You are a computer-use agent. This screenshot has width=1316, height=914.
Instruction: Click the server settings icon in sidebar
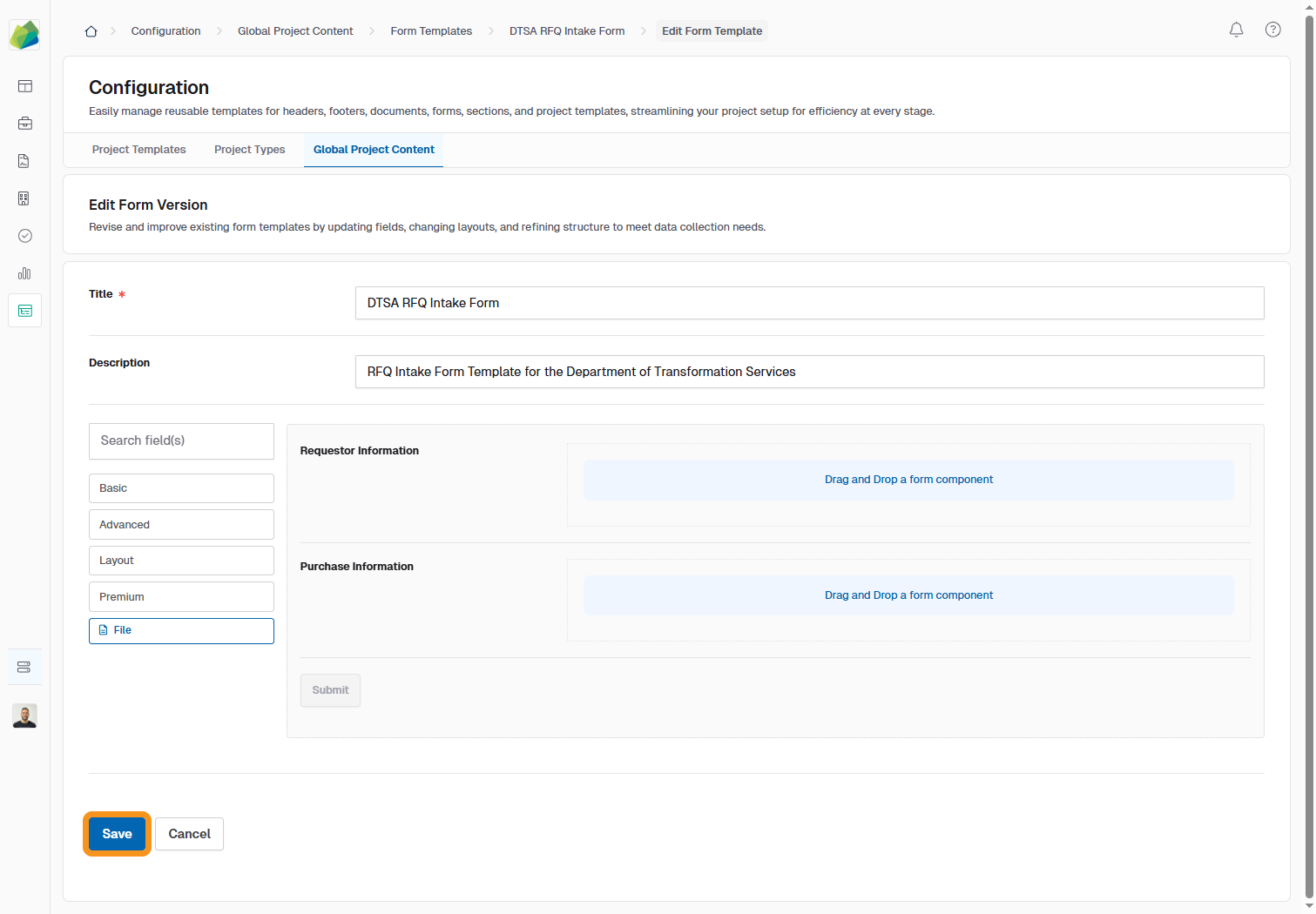tap(24, 667)
